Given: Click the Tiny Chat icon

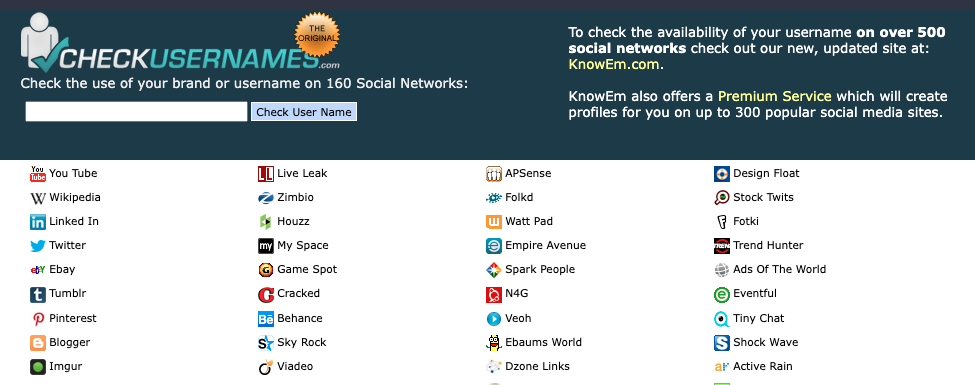Looking at the screenshot, I should pyautogui.click(x=722, y=318).
